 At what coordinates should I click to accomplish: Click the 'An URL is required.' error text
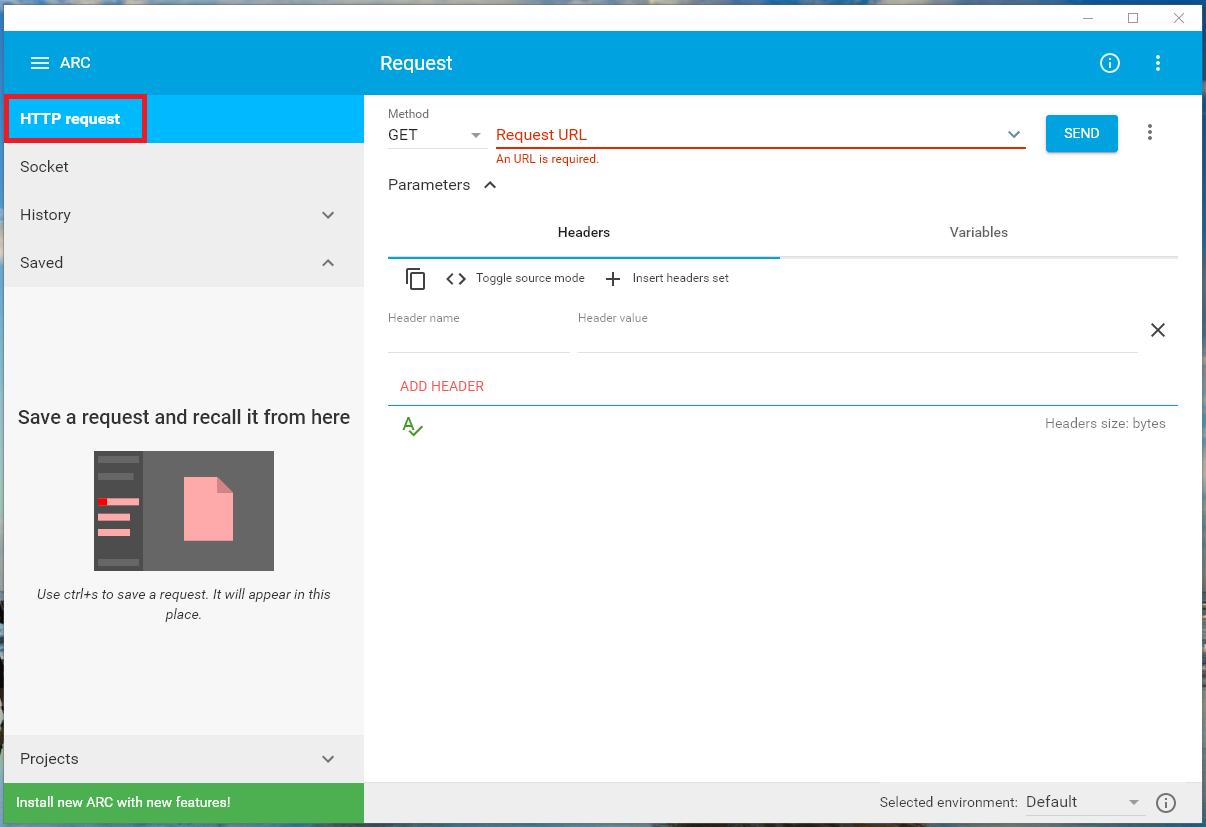tap(547, 159)
